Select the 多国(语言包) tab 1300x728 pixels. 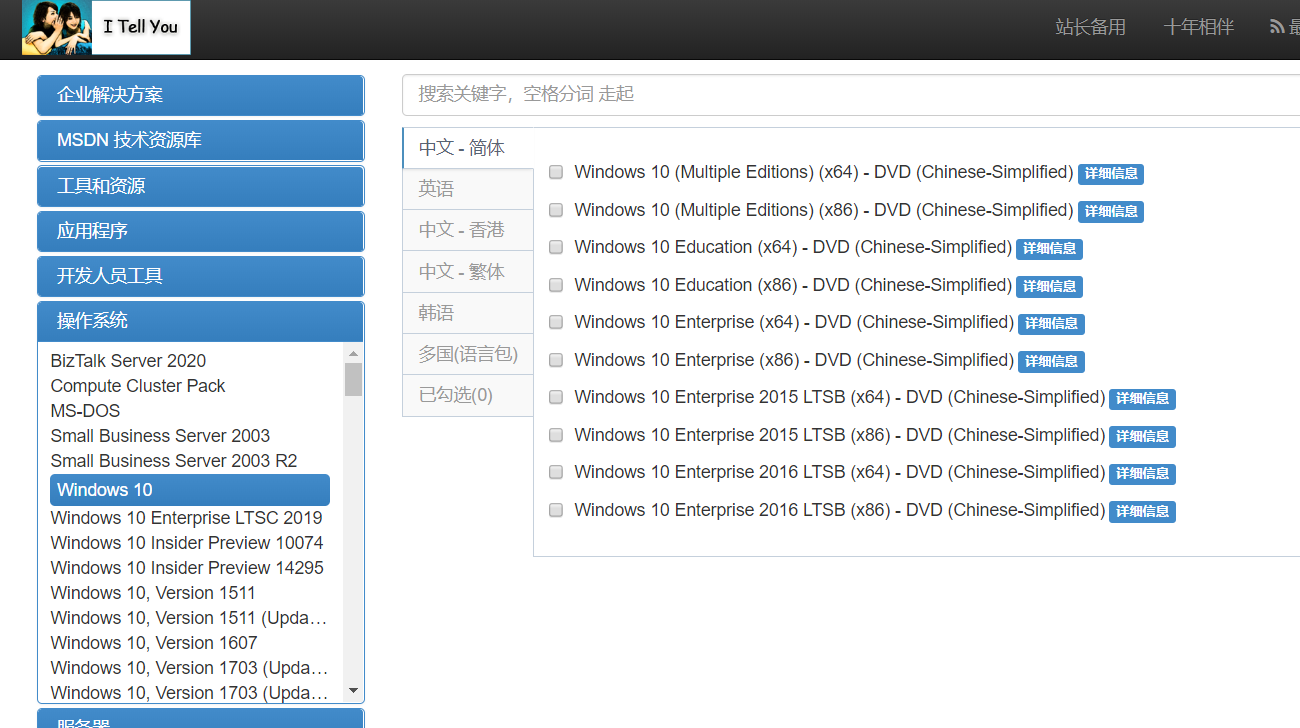coord(468,354)
